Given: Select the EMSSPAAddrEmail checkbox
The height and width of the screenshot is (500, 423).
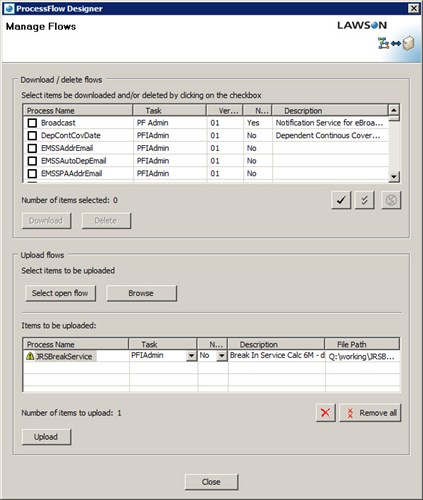Looking at the screenshot, I should click(32, 174).
